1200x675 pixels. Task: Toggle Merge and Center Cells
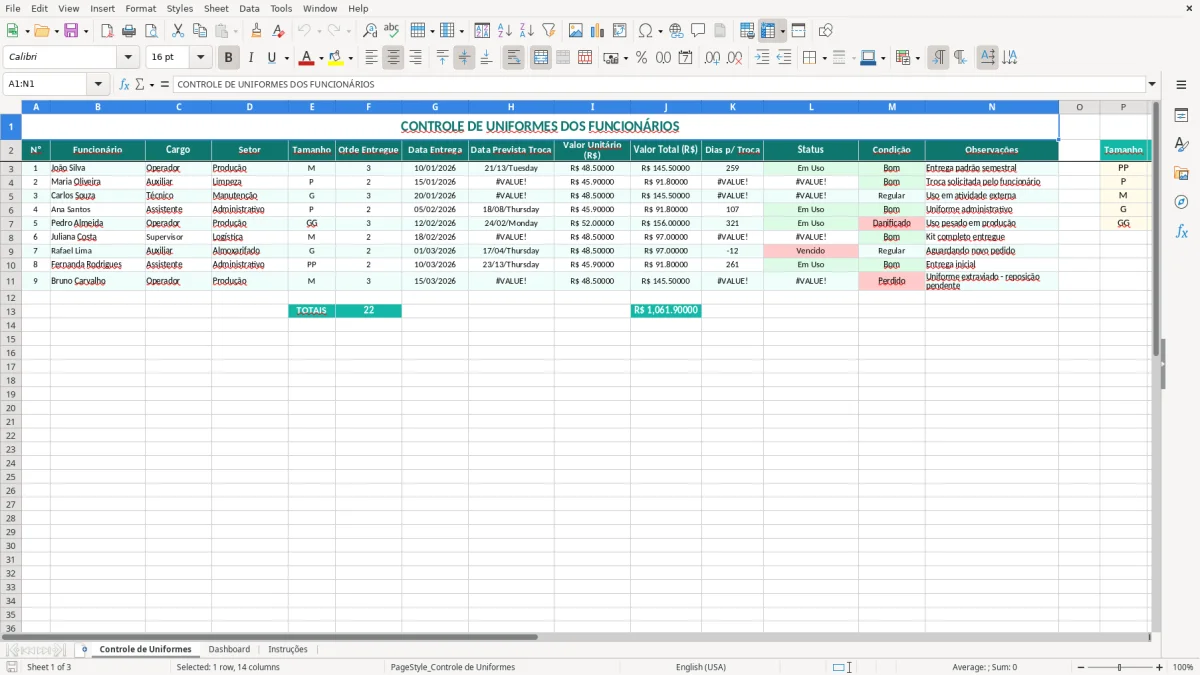click(541, 58)
